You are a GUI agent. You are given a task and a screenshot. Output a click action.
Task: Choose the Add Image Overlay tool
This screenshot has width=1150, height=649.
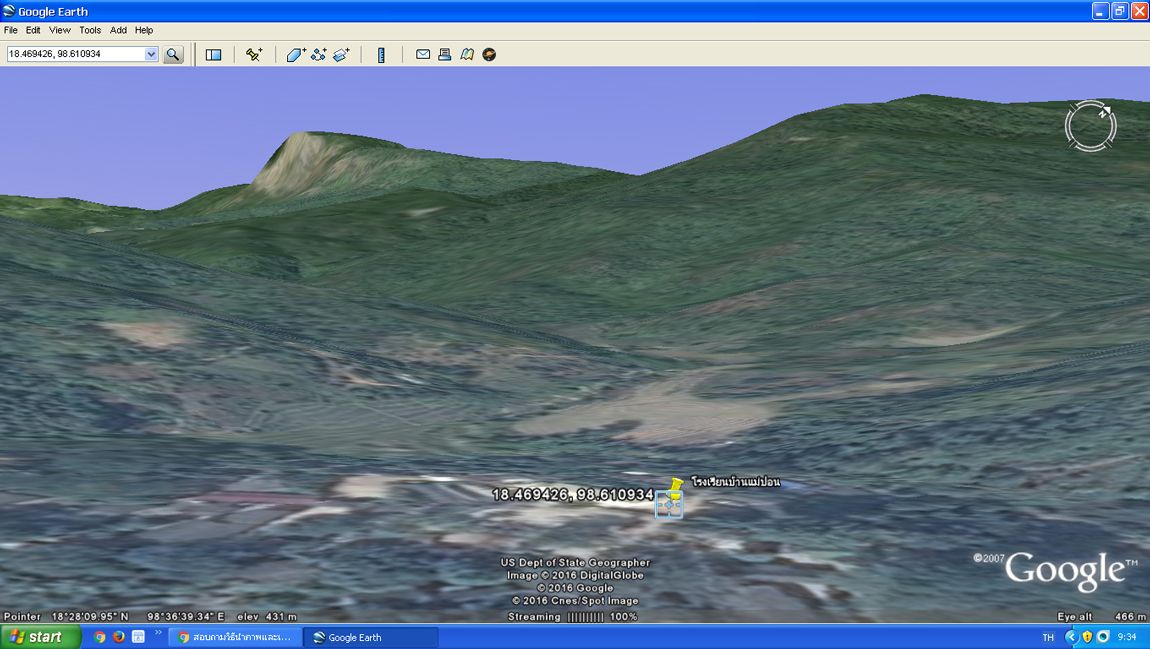click(342, 55)
